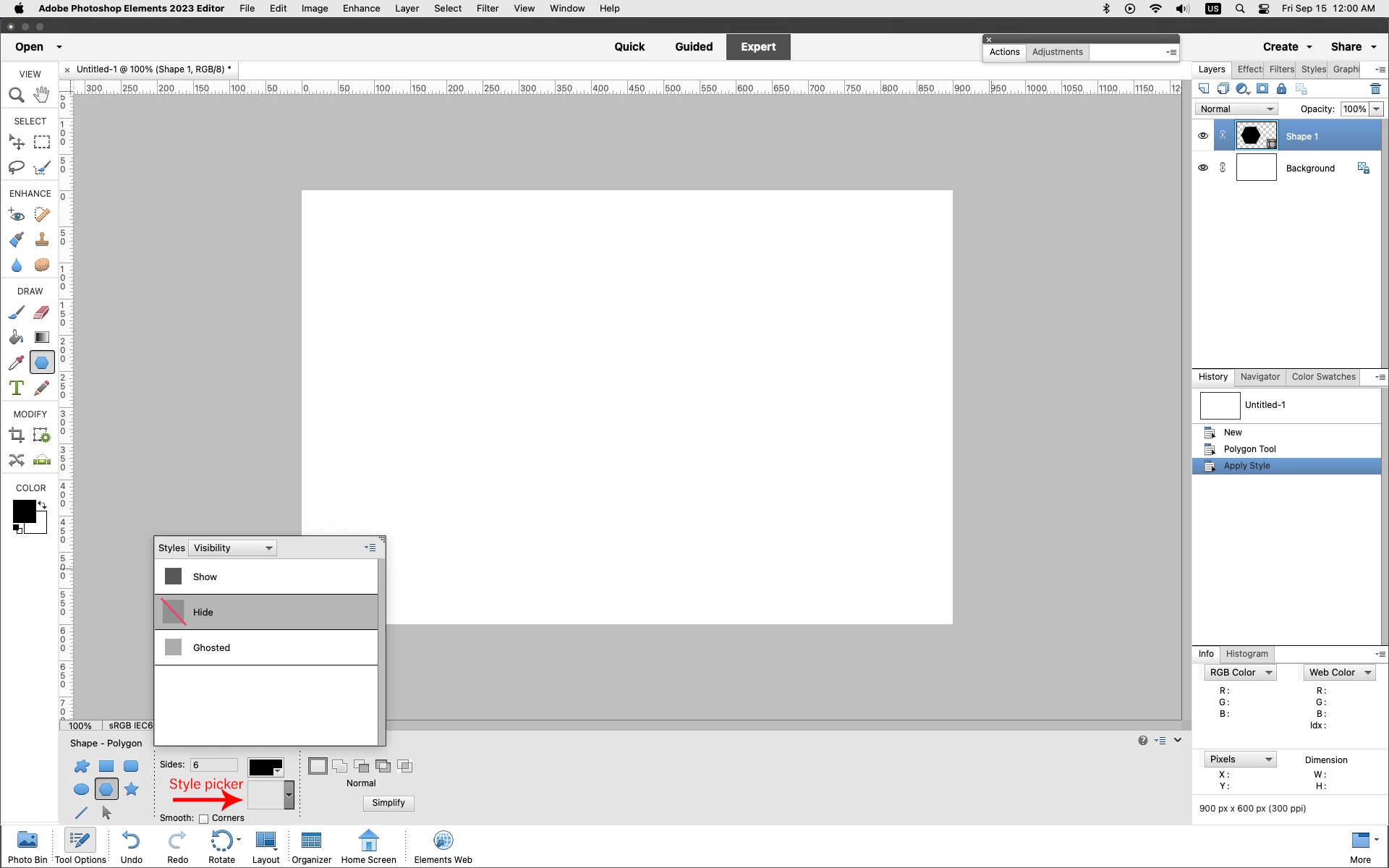Open the Enhance menu
Viewport: 1389px width, 868px height.
tap(361, 9)
